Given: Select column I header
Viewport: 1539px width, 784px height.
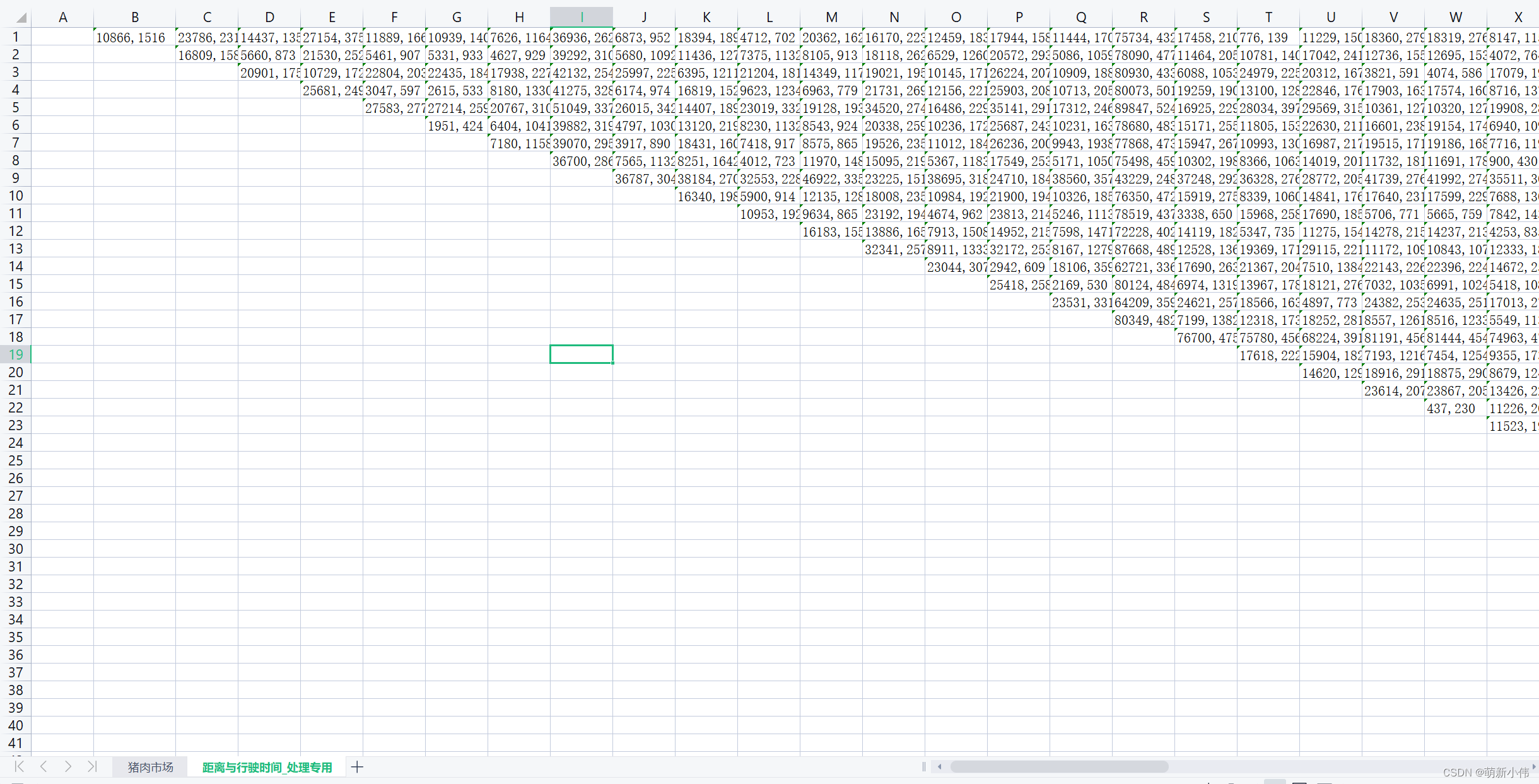Looking at the screenshot, I should [x=581, y=18].
